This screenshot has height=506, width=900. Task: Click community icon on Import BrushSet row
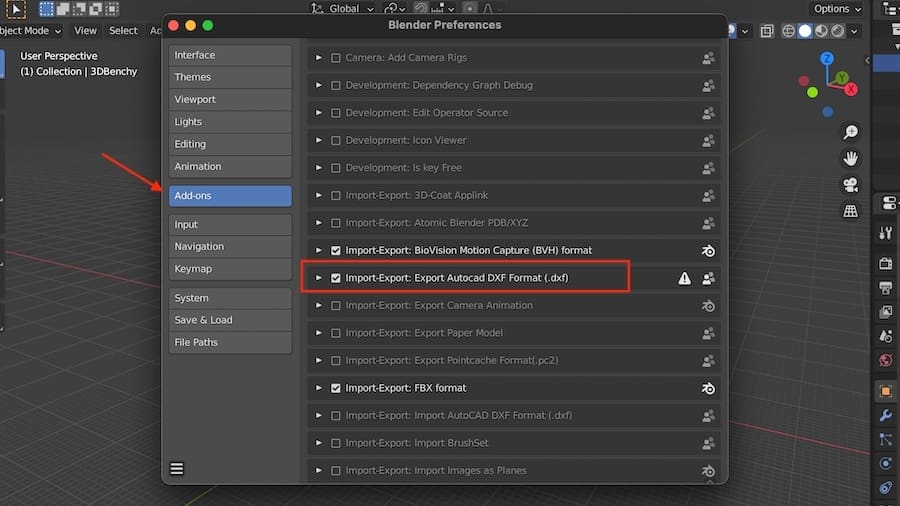[x=708, y=443]
